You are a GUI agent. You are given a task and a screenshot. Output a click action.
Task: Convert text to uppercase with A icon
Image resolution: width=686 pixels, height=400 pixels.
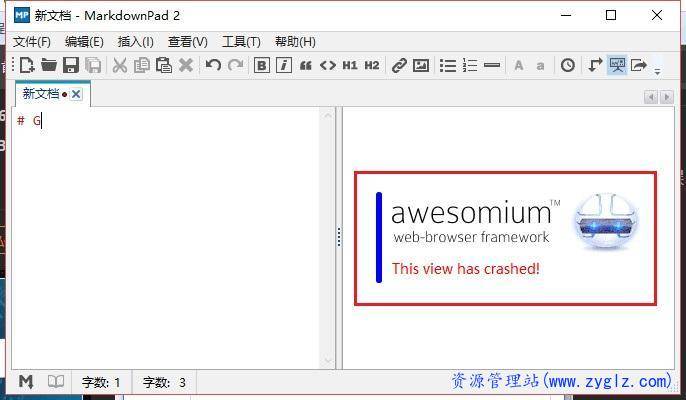pos(519,66)
